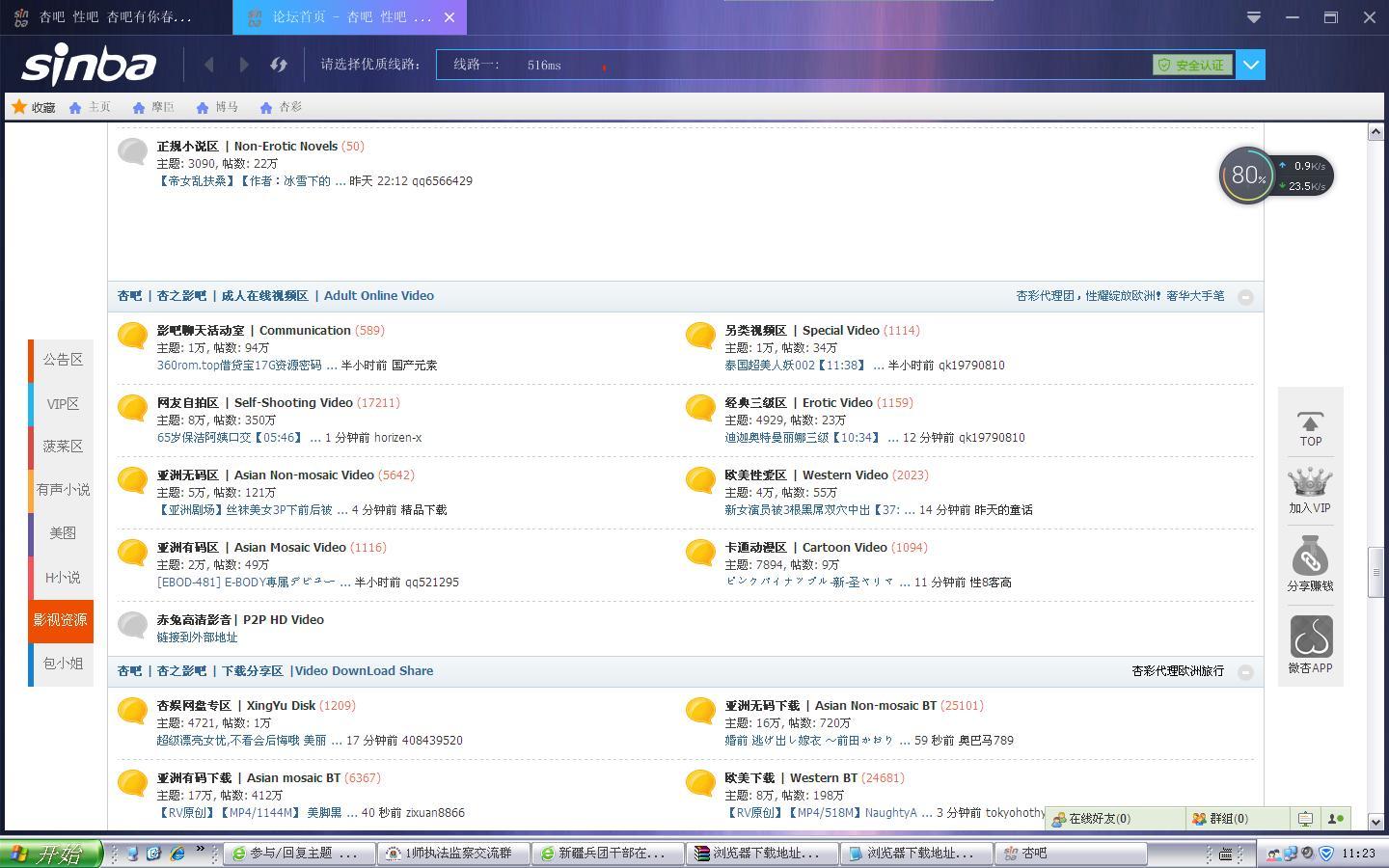Click the 安全认证 shield badge
The width and height of the screenshot is (1389, 868).
pyautogui.click(x=1192, y=65)
